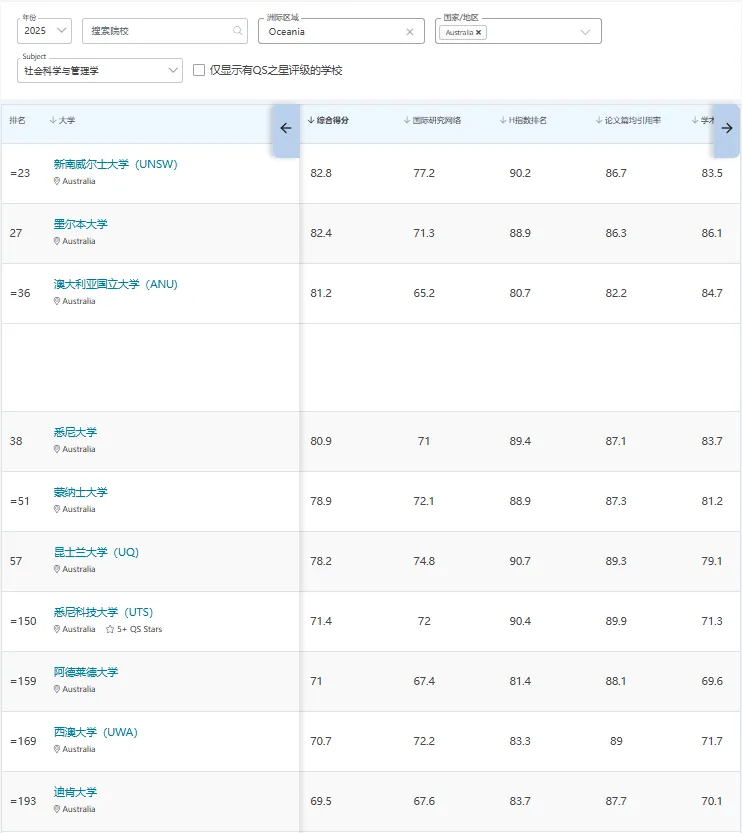Click the Oceania region field
Image resolution: width=742 pixels, height=833 pixels.
341,31
